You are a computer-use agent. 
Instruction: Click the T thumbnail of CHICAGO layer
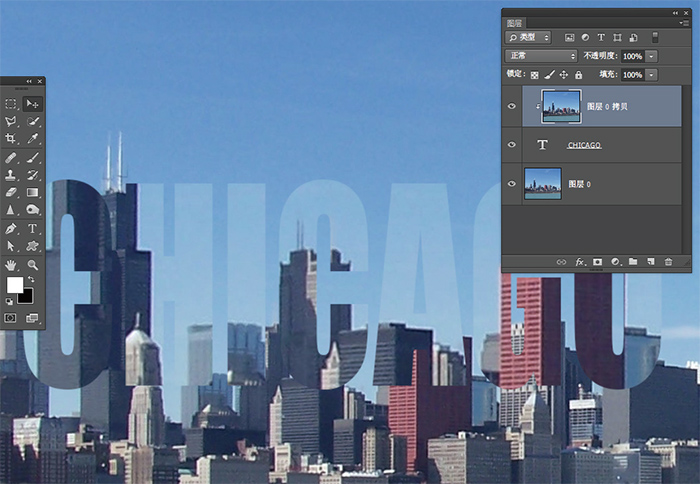[542, 145]
